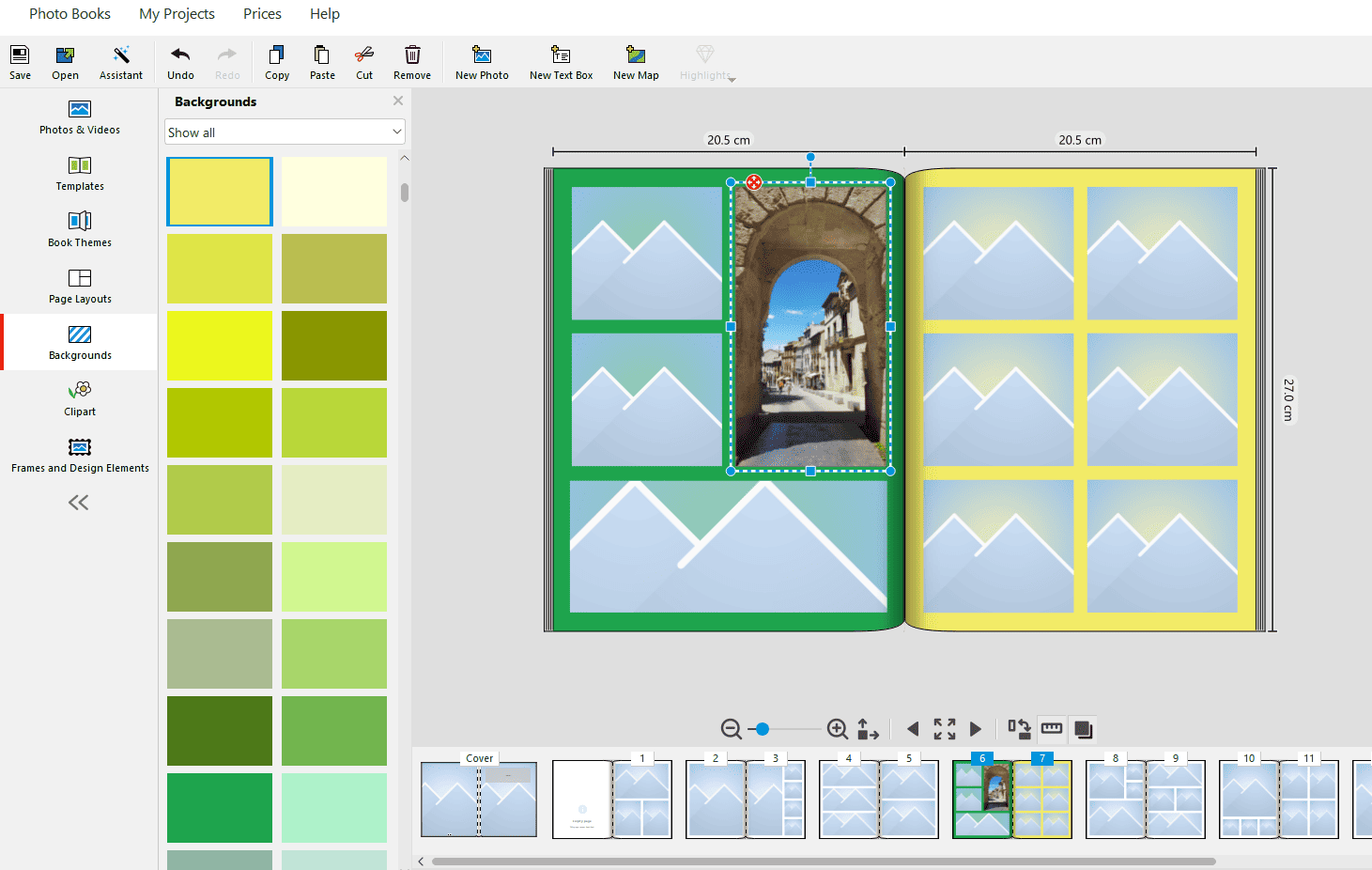
Task: Select page 7 thumbnail
Action: pyautogui.click(x=1042, y=799)
